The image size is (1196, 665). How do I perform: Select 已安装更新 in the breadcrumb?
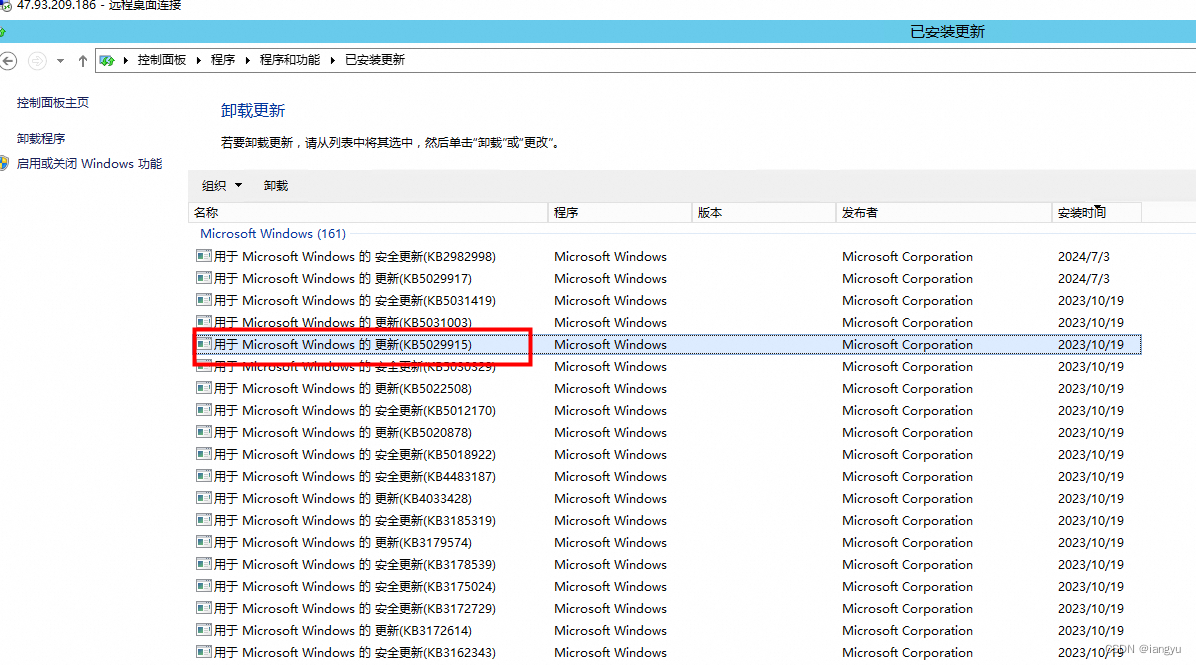coord(375,59)
